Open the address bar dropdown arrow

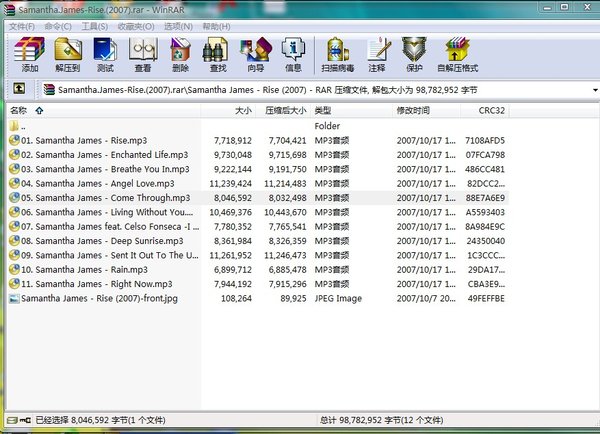[595, 90]
